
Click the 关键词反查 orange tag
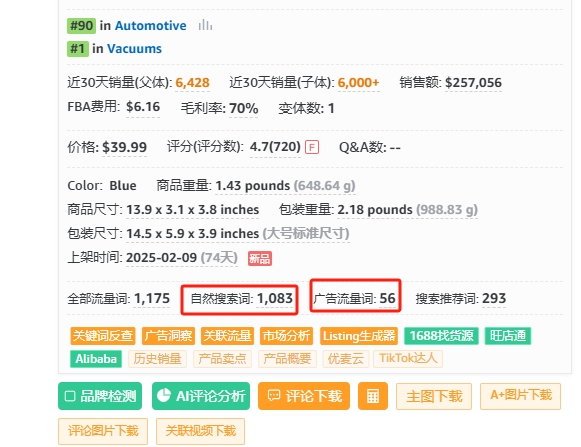pos(103,336)
